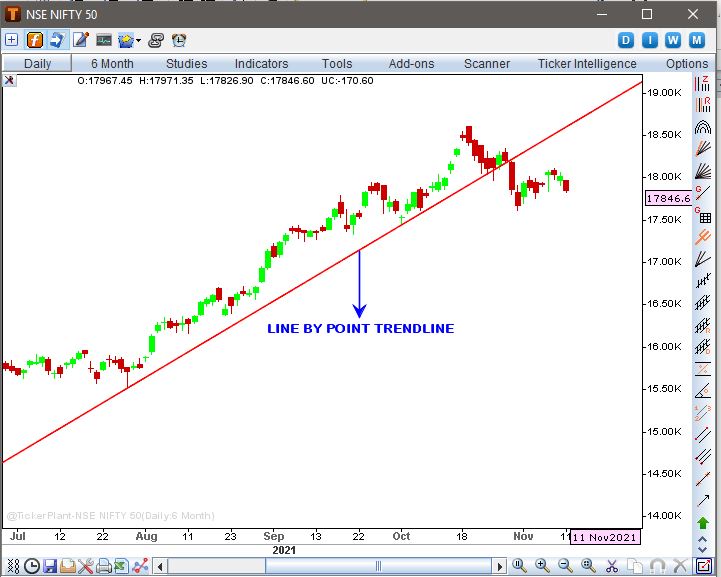Viewport: 721px width, 577px height.
Task: Select the Fibonacci Z zone lines tool
Action: click(702, 84)
